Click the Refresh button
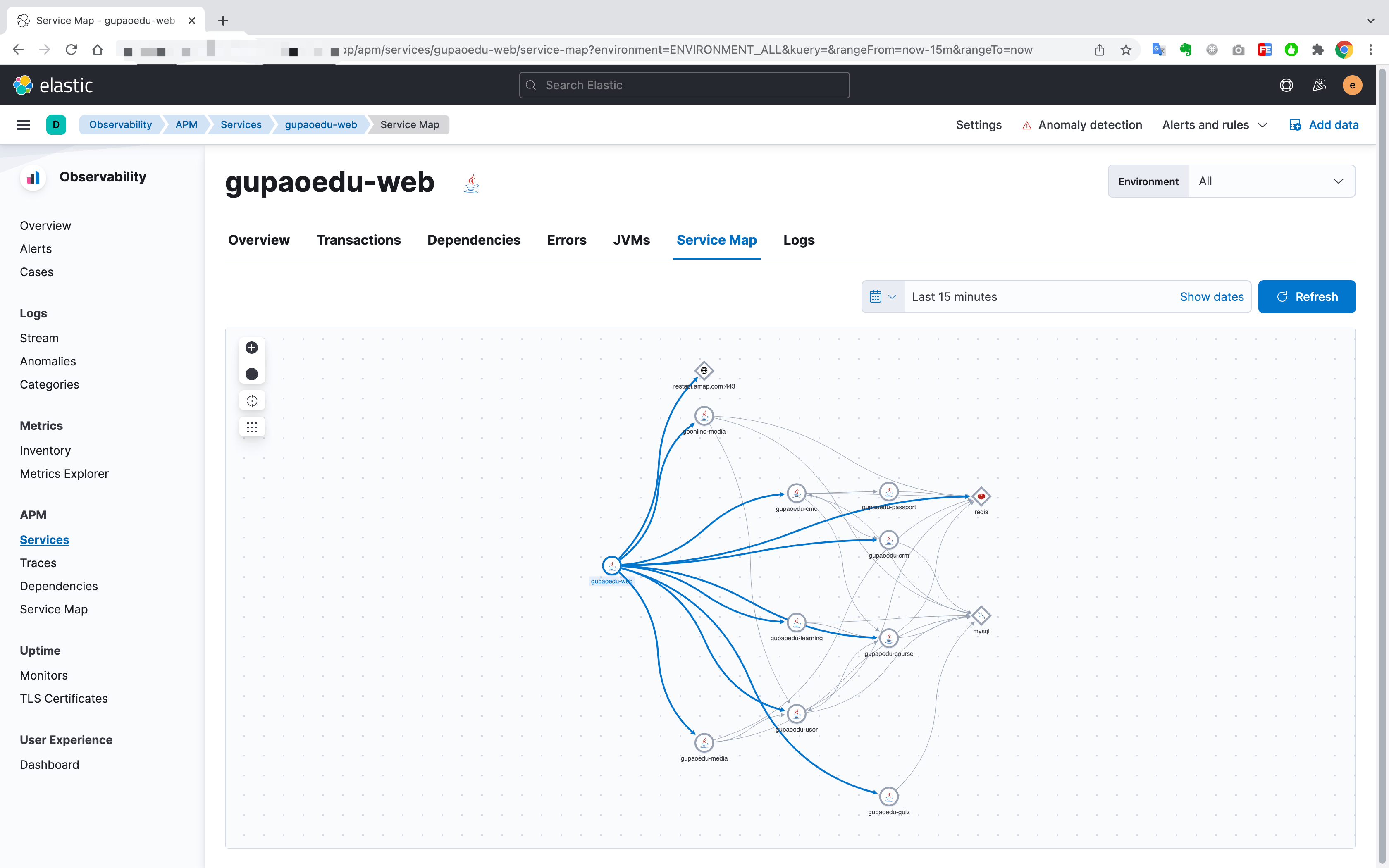This screenshot has width=1389, height=868. (1307, 296)
